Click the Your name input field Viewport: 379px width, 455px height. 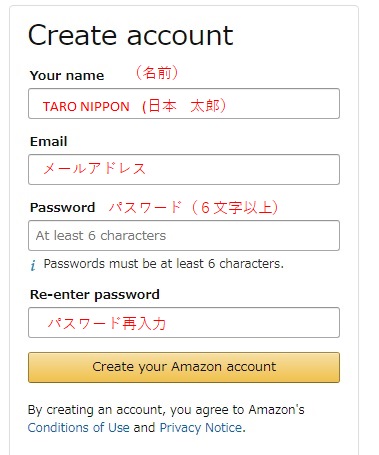point(184,104)
